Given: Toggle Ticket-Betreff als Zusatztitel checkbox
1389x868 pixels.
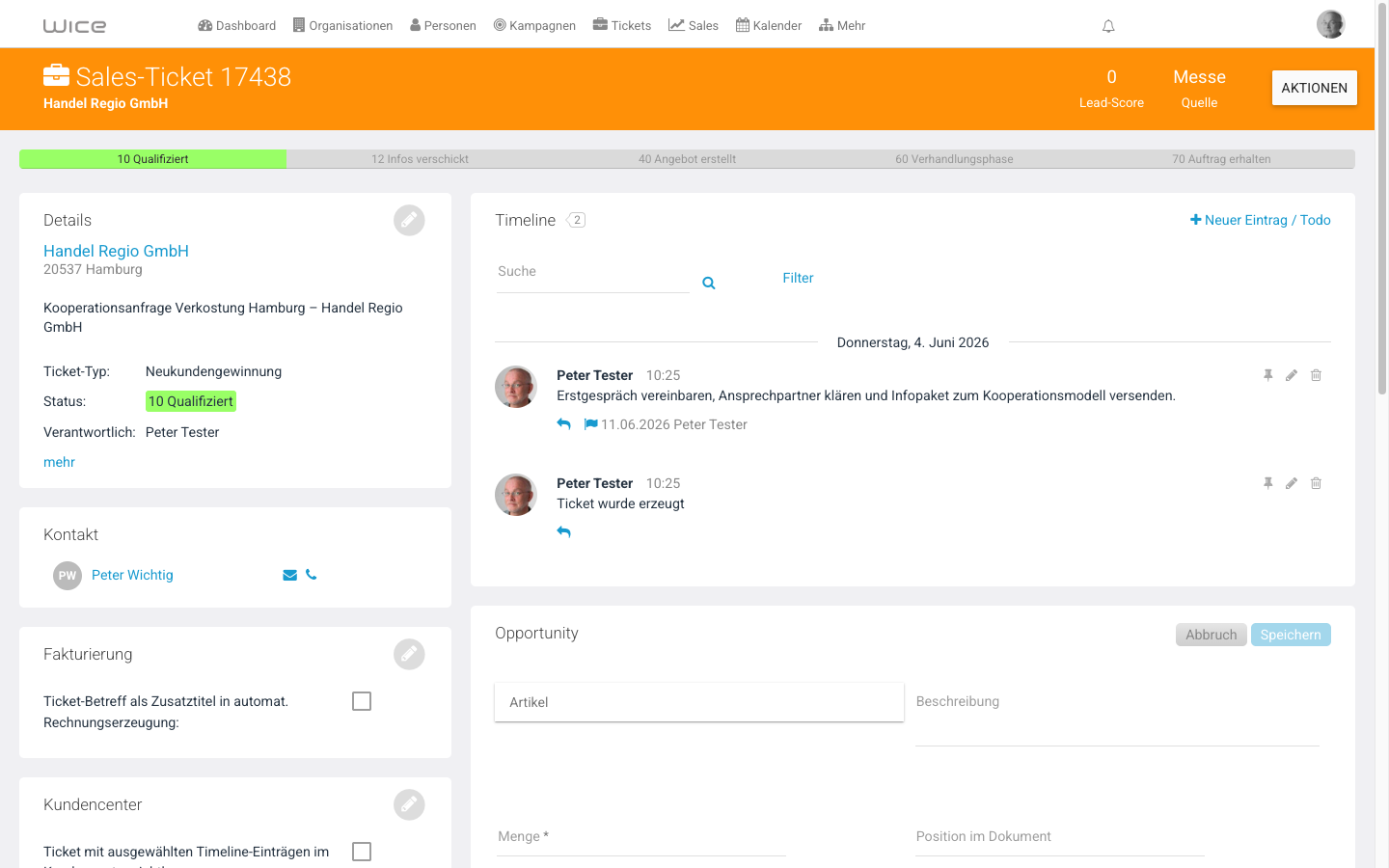Looking at the screenshot, I should pyautogui.click(x=362, y=701).
